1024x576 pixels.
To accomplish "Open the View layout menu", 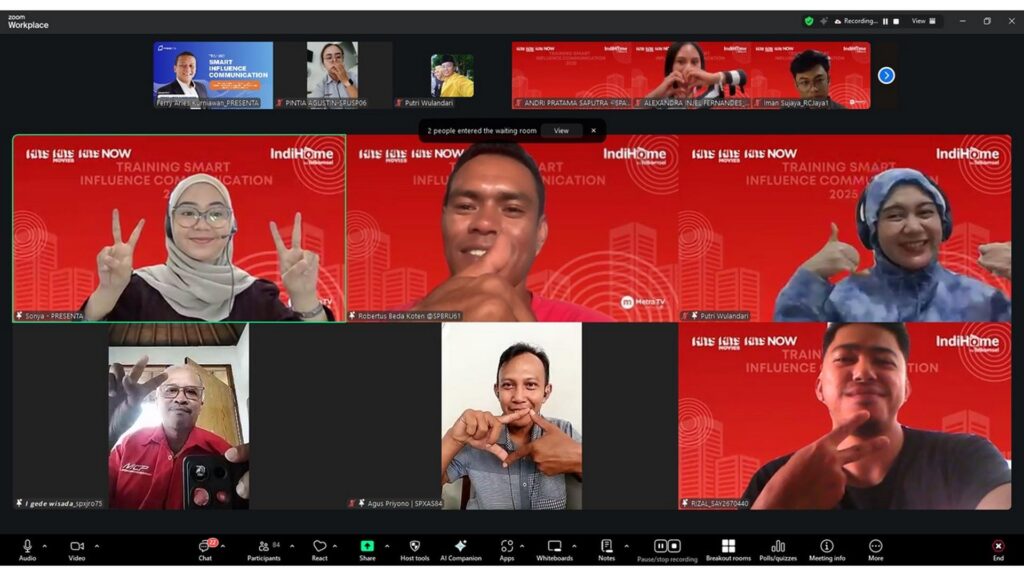I will tap(923, 21).
